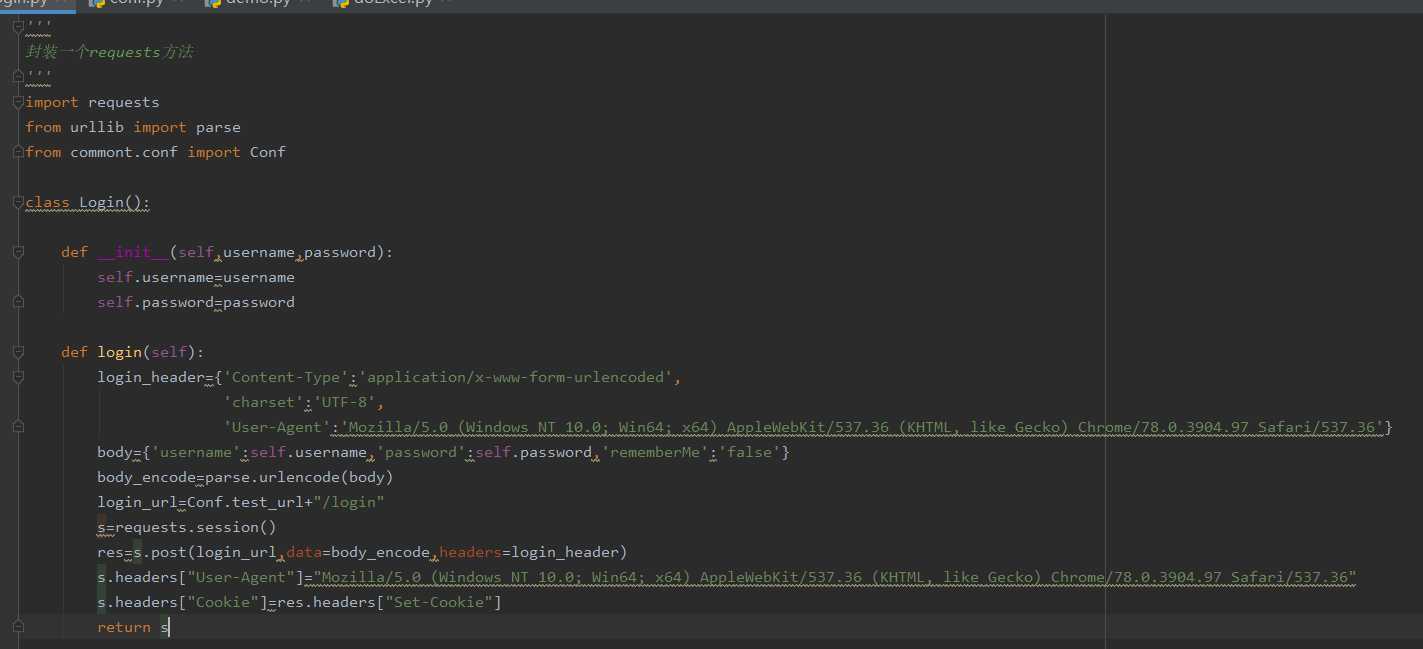Viewport: 1423px width, 649px height.
Task: Click the 'login' method name in def
Action: (119, 352)
